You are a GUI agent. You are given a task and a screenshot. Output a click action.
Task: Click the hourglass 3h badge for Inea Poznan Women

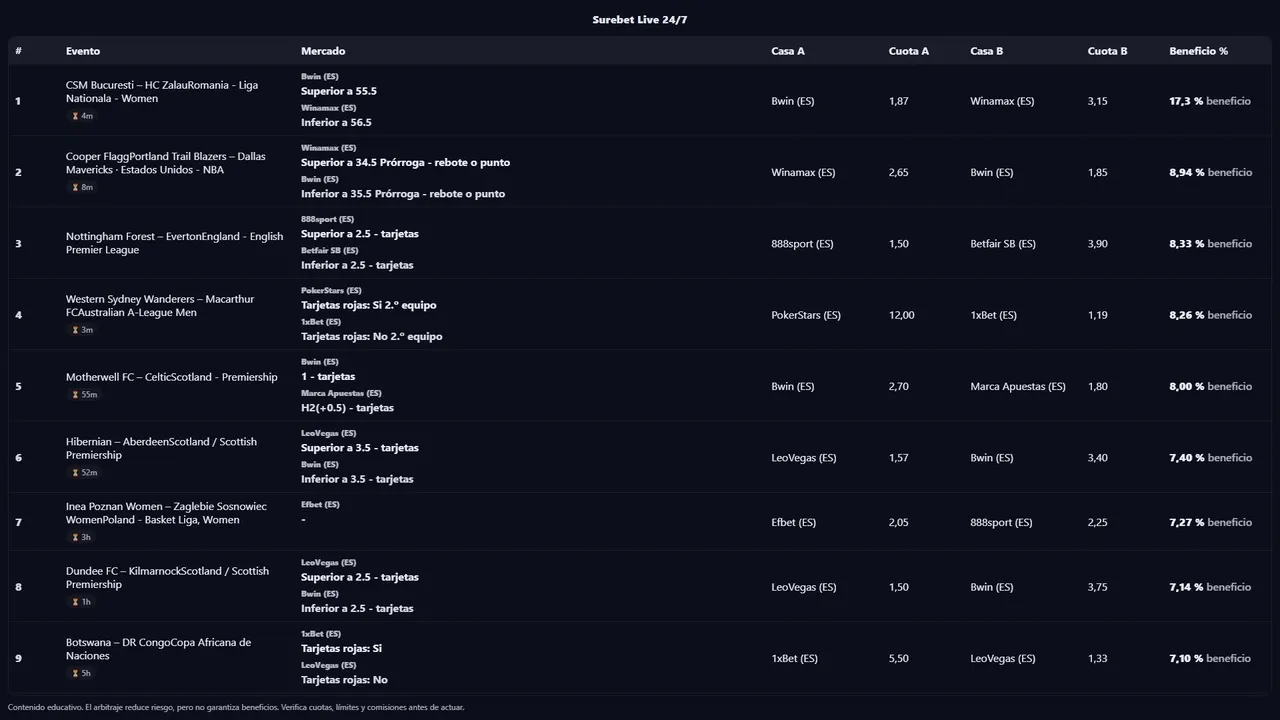coord(82,538)
